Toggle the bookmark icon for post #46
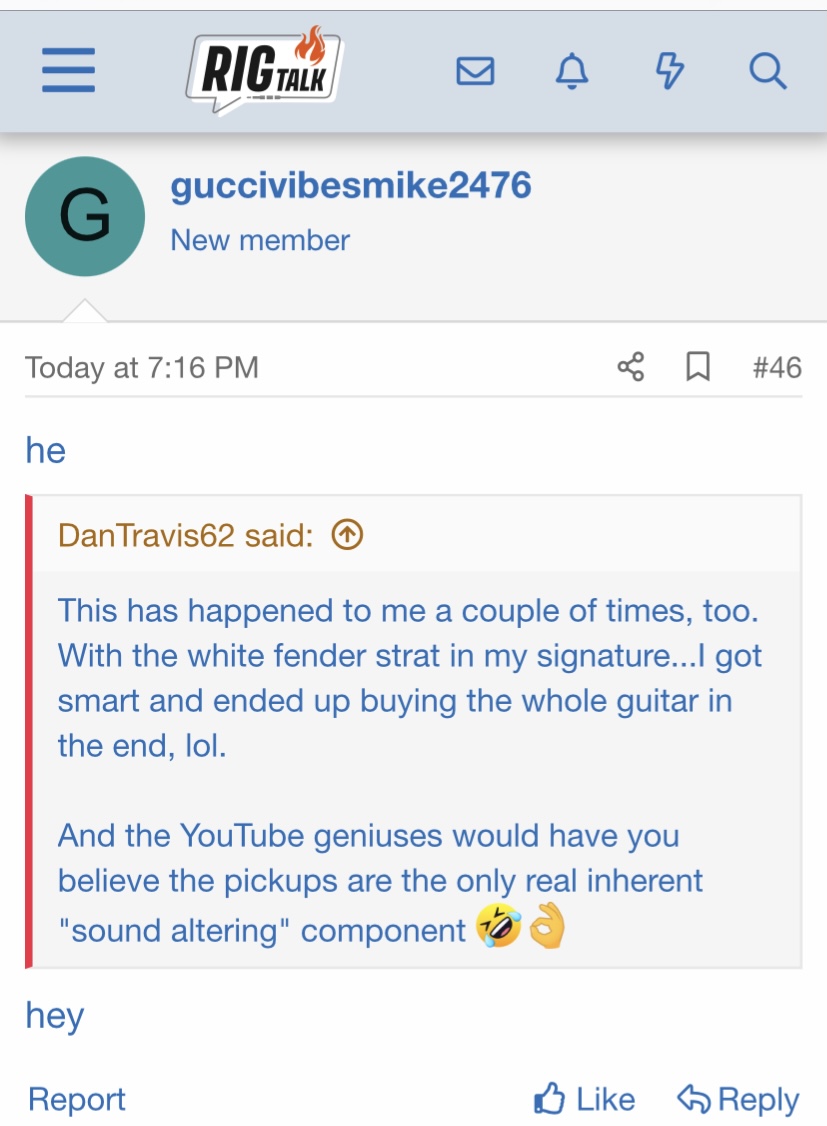Image resolution: width=827 pixels, height=1126 pixels. coord(698,367)
